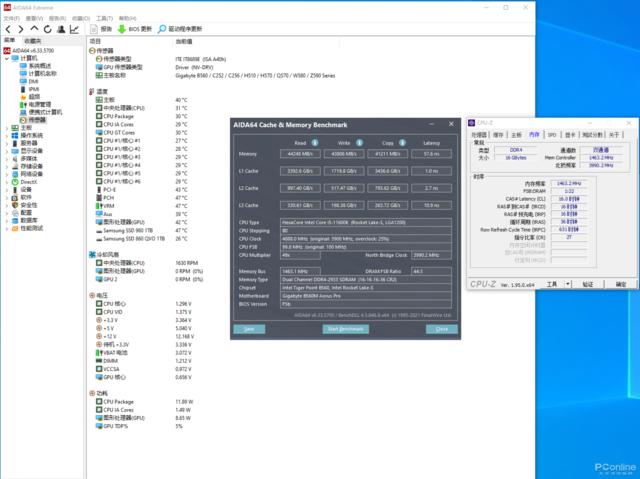This screenshot has width=640, height=479.
Task: Select 计算机名称 in the tree
Action: [x=38, y=73]
